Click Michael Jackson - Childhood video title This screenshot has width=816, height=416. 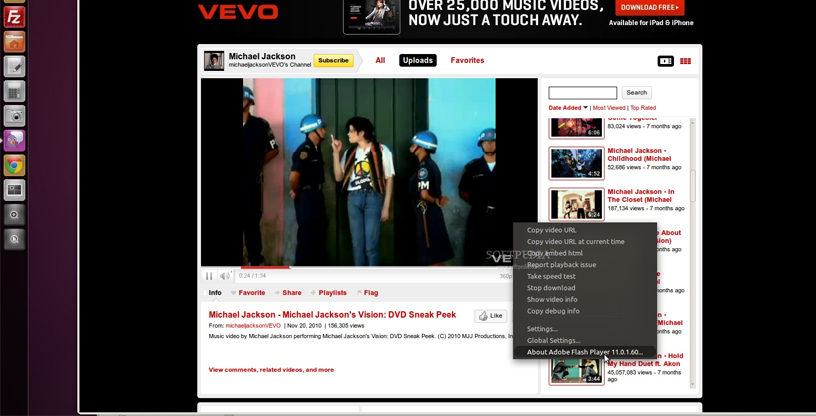pos(639,155)
